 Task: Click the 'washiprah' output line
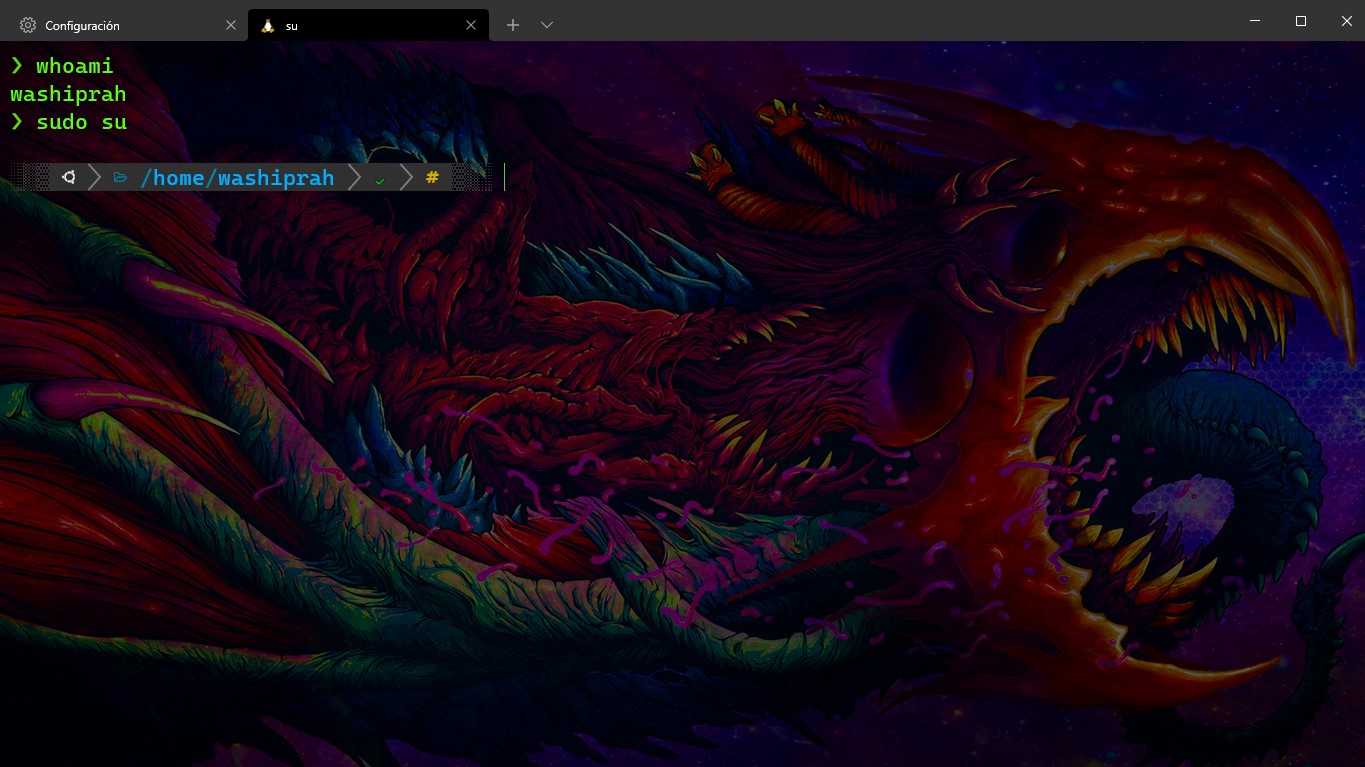[68, 94]
